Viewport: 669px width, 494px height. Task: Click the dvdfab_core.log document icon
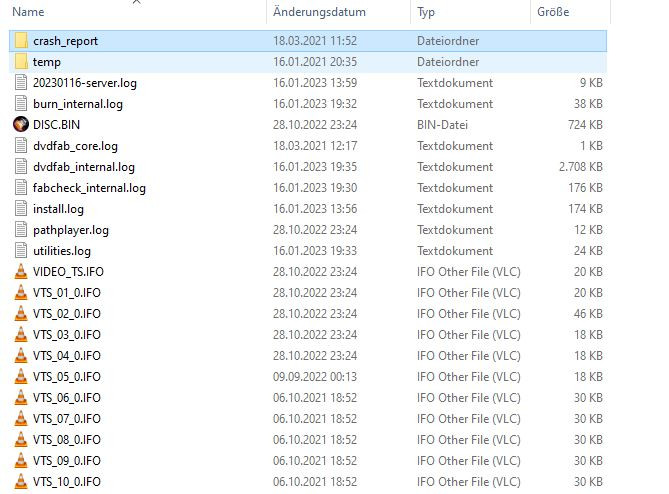[x=21, y=146]
